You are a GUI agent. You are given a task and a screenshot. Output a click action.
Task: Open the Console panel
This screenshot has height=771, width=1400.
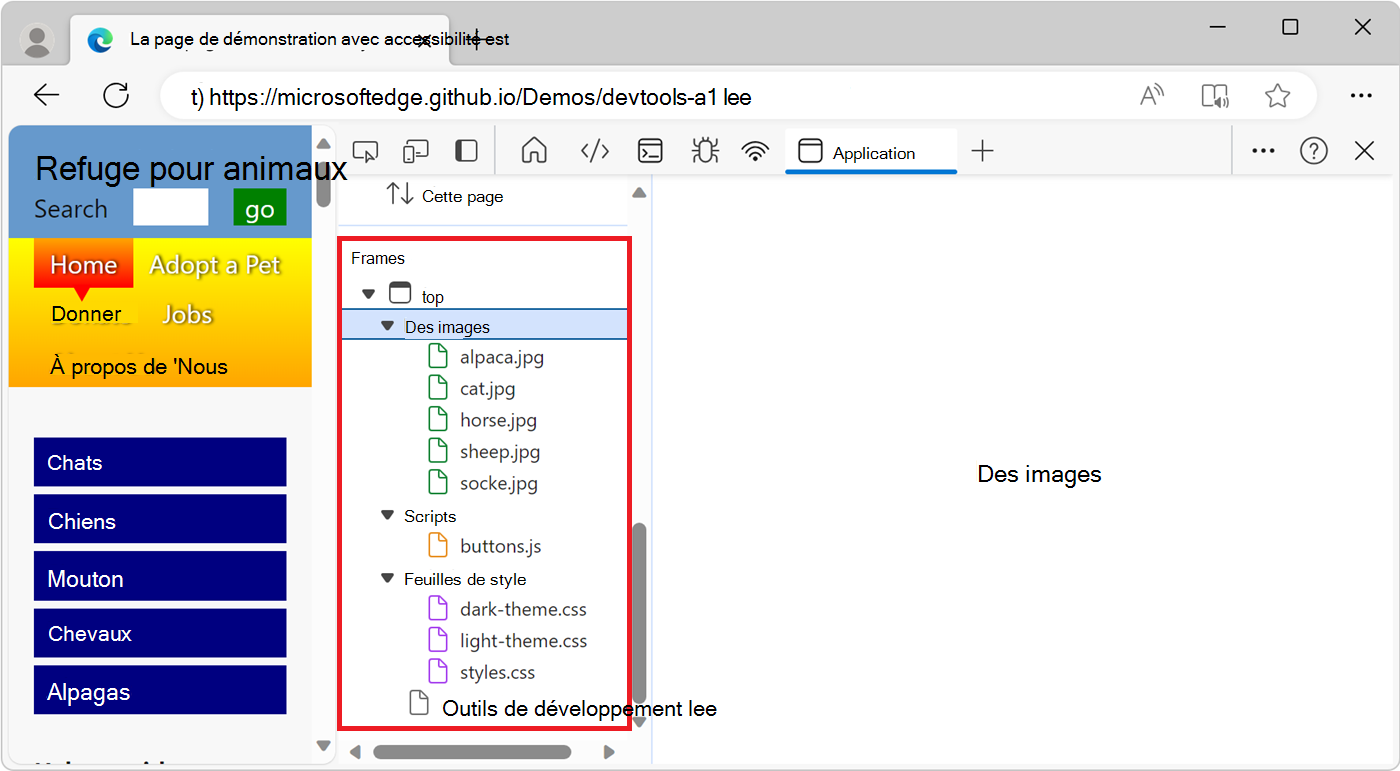pos(650,150)
